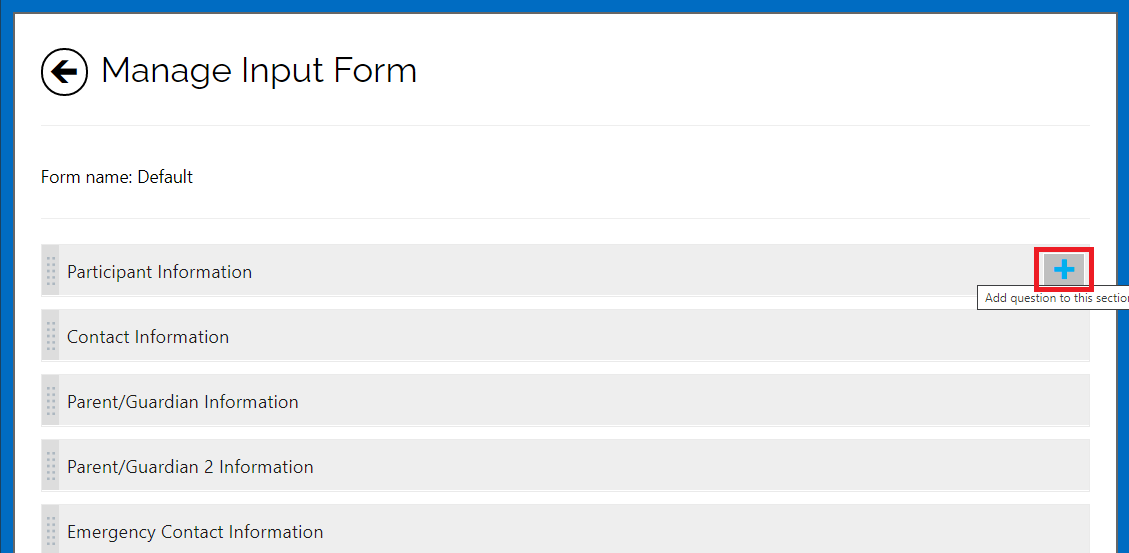This screenshot has width=1129, height=553.
Task: Click the blue window border at top
Action: coord(564,6)
